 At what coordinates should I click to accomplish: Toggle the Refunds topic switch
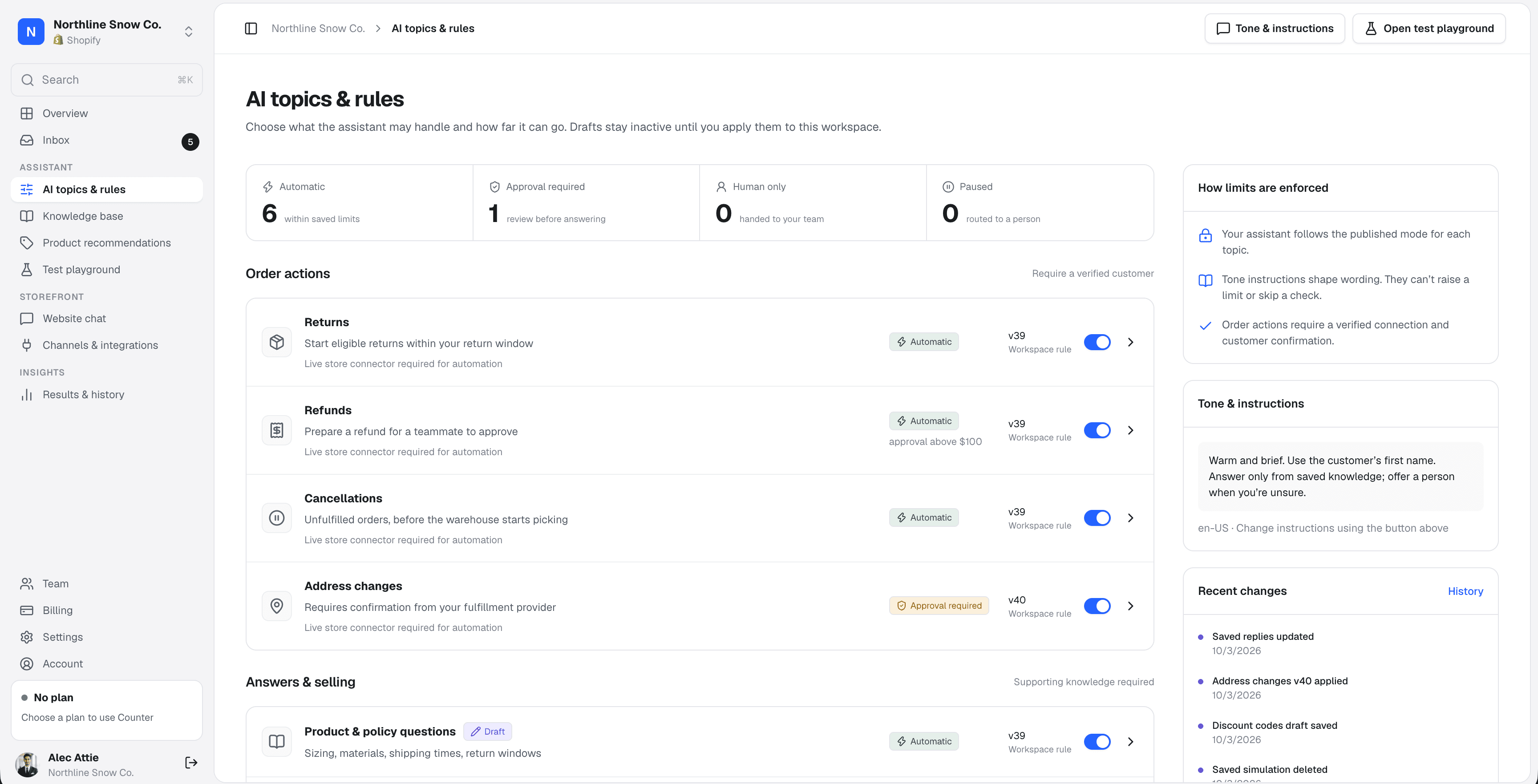1097,430
